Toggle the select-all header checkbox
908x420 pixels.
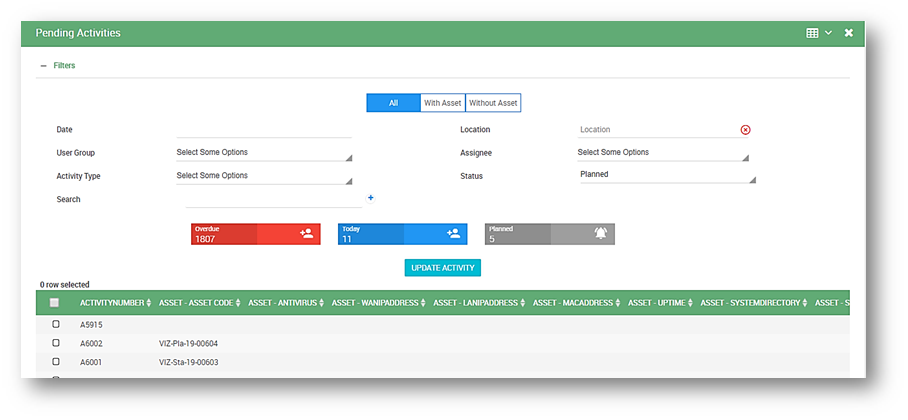point(55,302)
